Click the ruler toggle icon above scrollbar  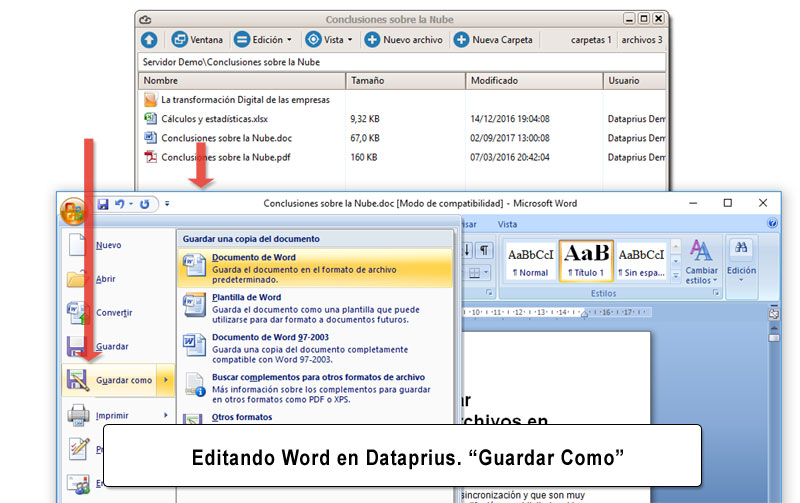[774, 314]
